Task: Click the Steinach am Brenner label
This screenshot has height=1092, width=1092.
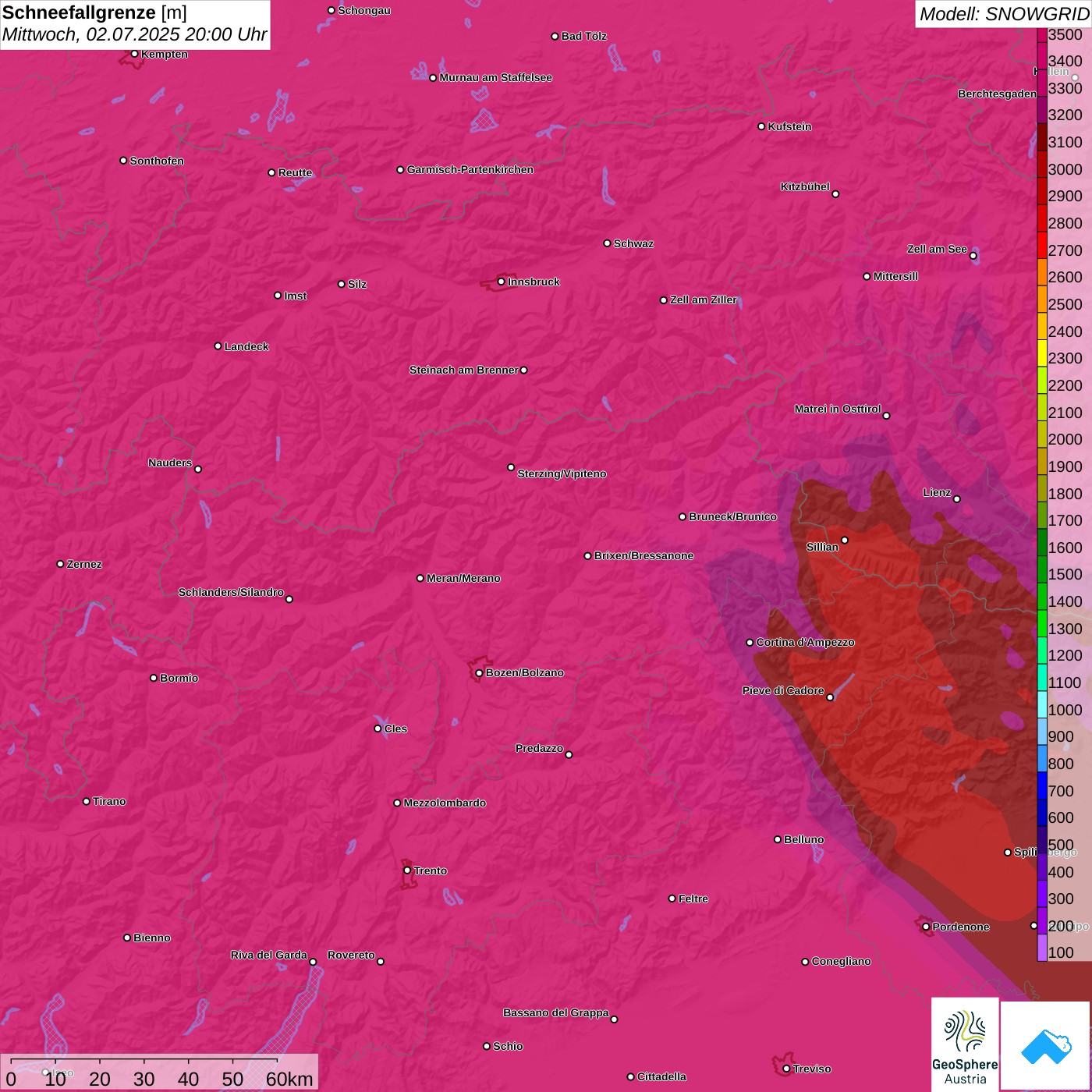Action: pos(464,370)
